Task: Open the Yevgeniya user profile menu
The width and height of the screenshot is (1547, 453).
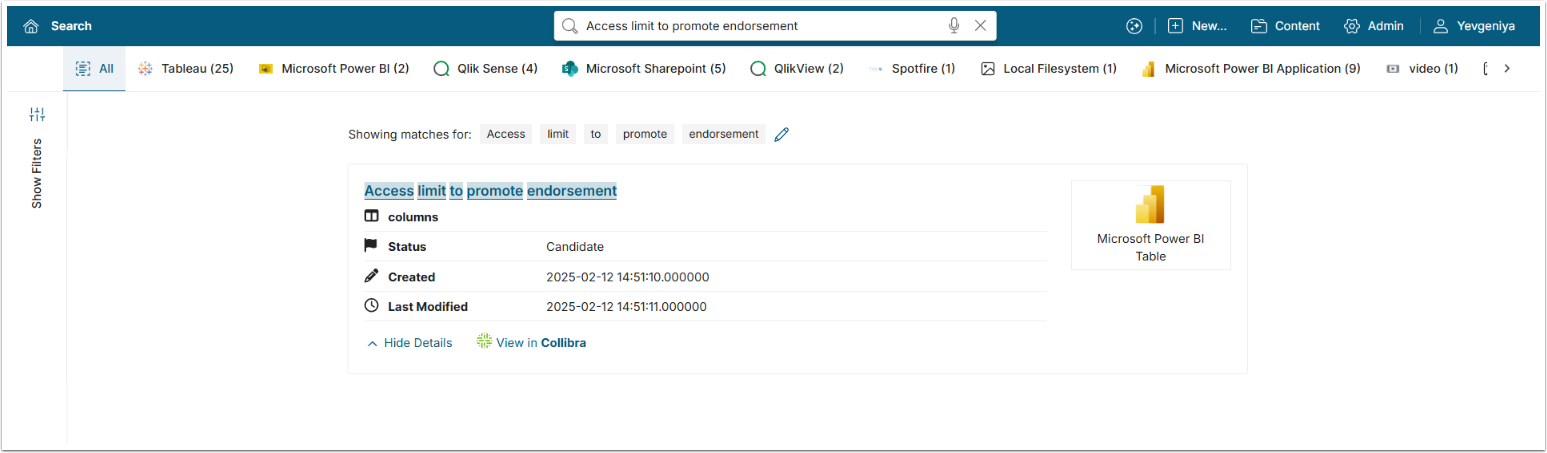Action: (x=1474, y=26)
